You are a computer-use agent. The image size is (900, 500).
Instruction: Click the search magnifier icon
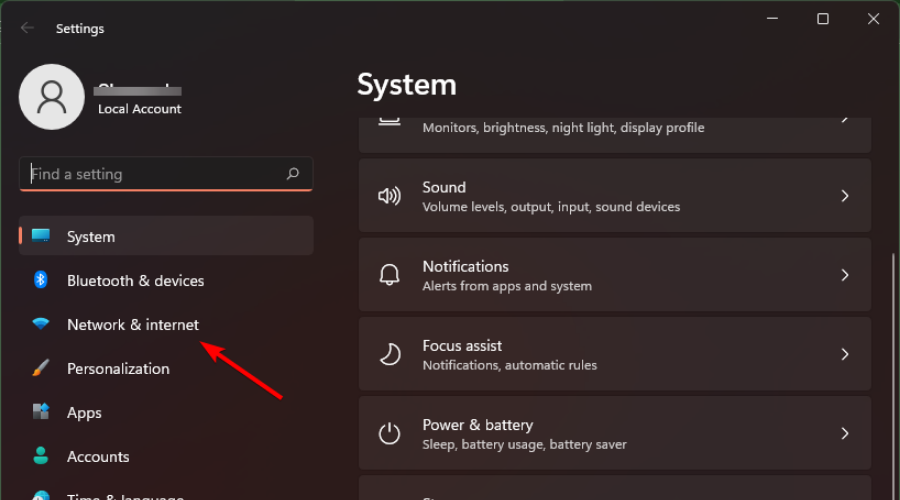(293, 174)
